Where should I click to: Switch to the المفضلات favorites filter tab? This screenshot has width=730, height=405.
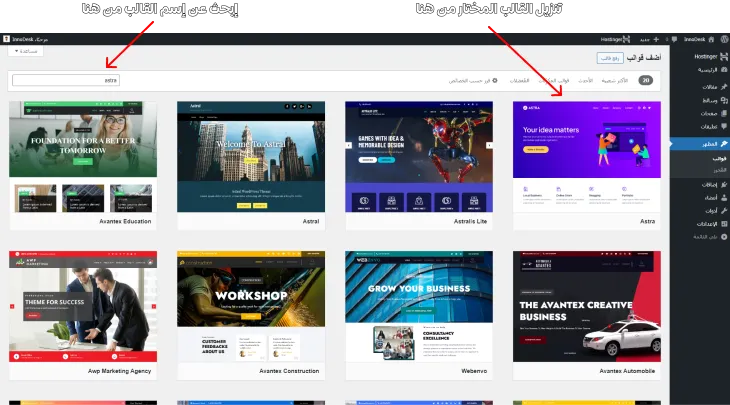520,81
